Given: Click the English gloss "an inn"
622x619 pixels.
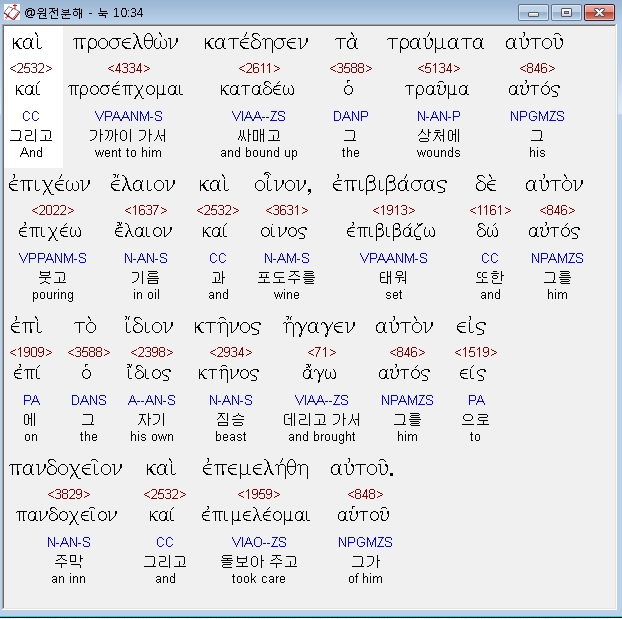Looking at the screenshot, I should click(69, 579).
